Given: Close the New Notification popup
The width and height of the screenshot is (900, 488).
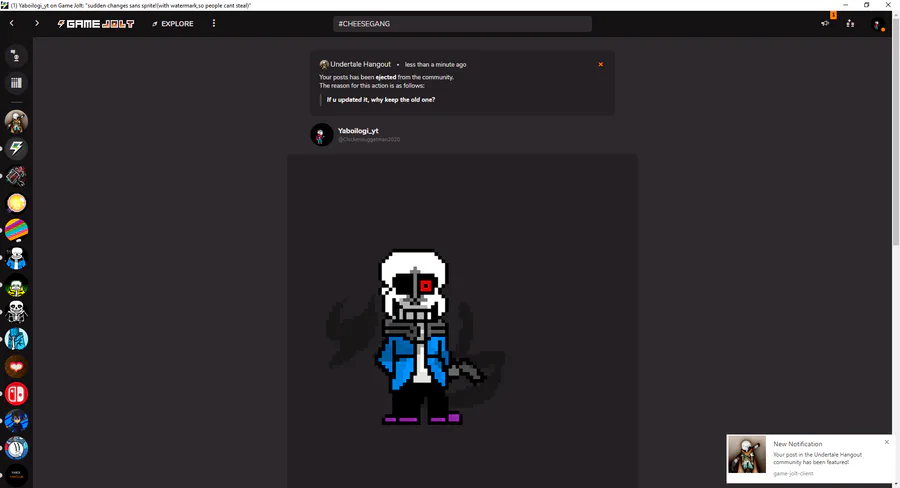Looking at the screenshot, I should tap(887, 442).
